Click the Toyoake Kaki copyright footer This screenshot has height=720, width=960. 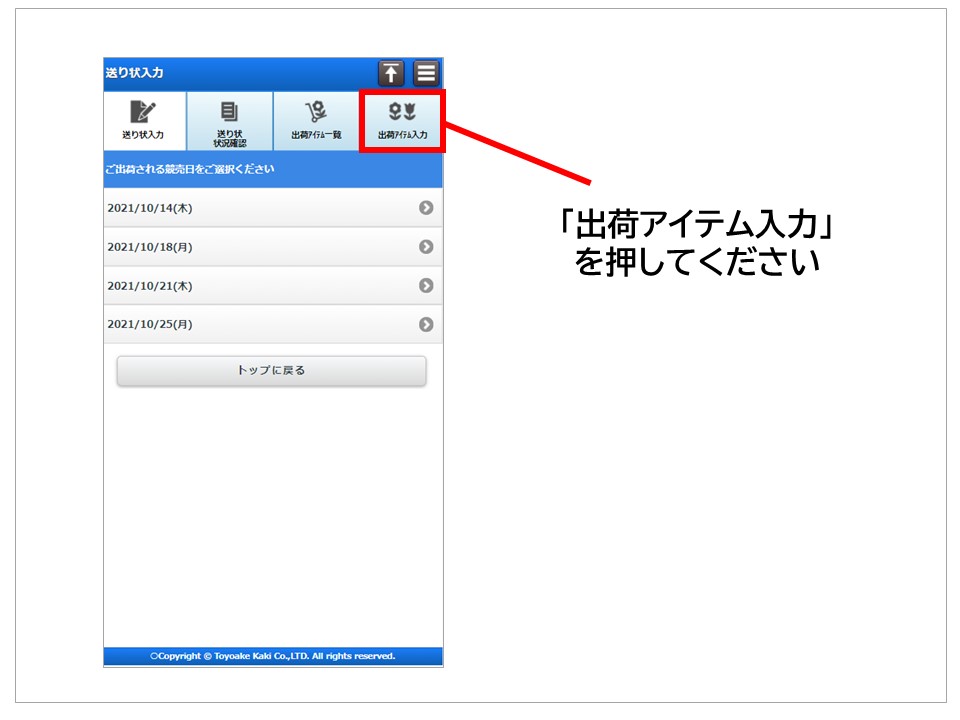coord(273,656)
